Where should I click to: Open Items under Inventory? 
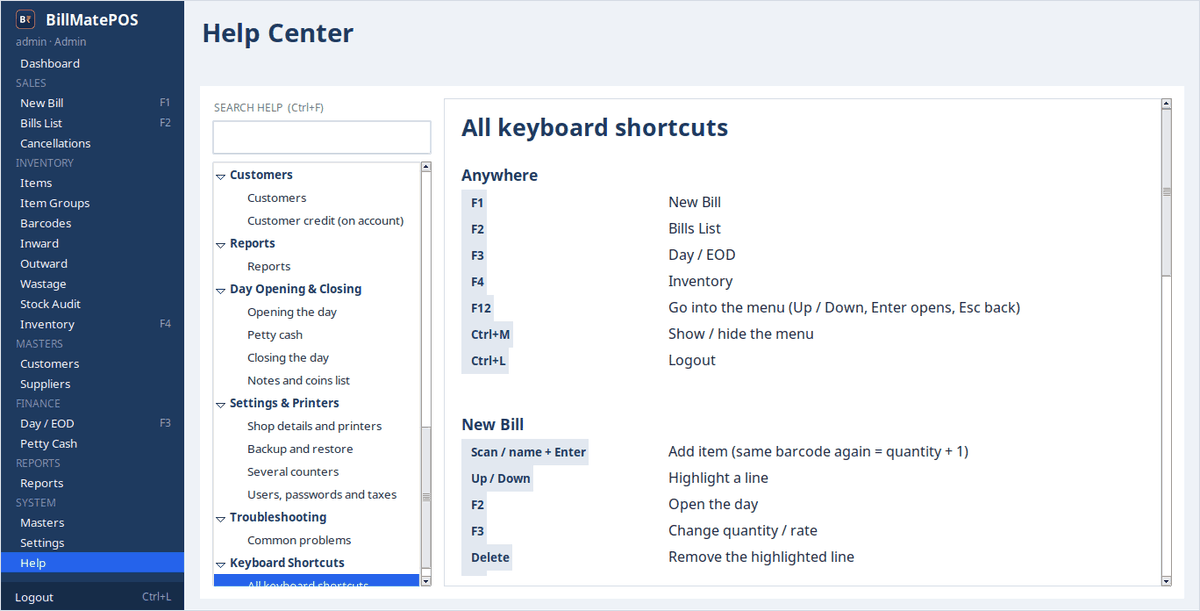(92, 183)
